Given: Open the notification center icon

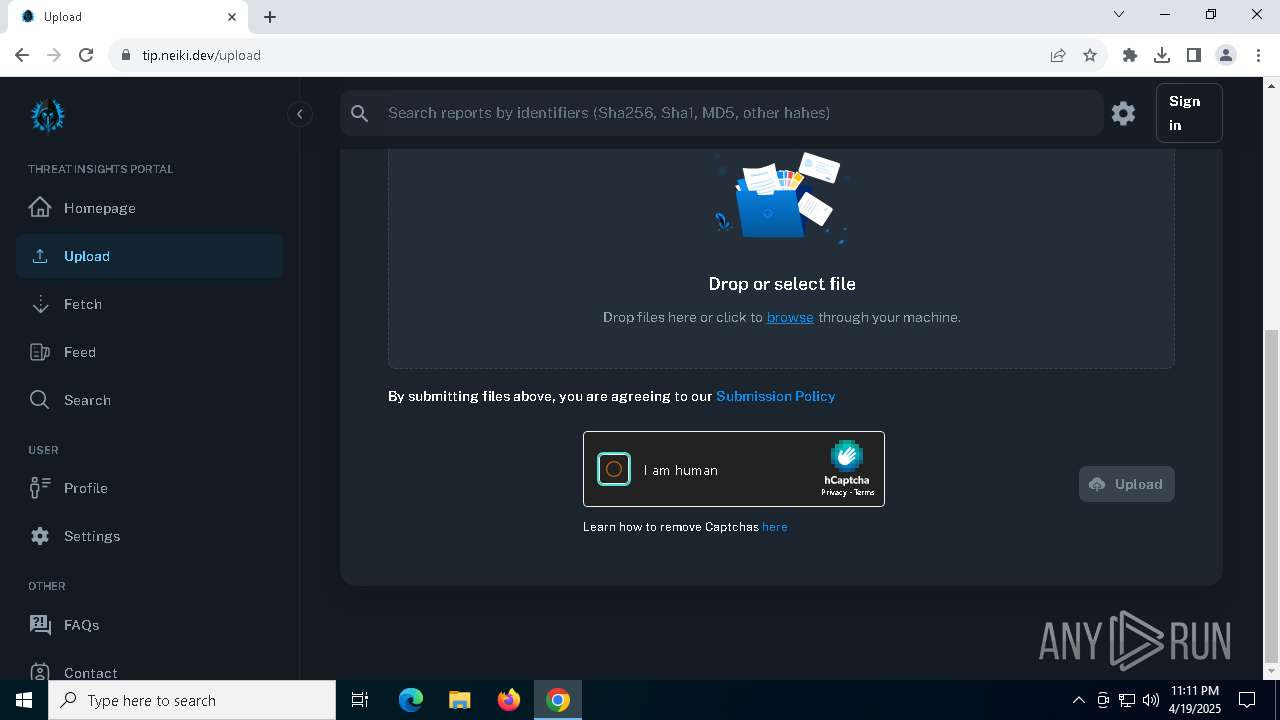Looking at the screenshot, I should tap(1248, 700).
